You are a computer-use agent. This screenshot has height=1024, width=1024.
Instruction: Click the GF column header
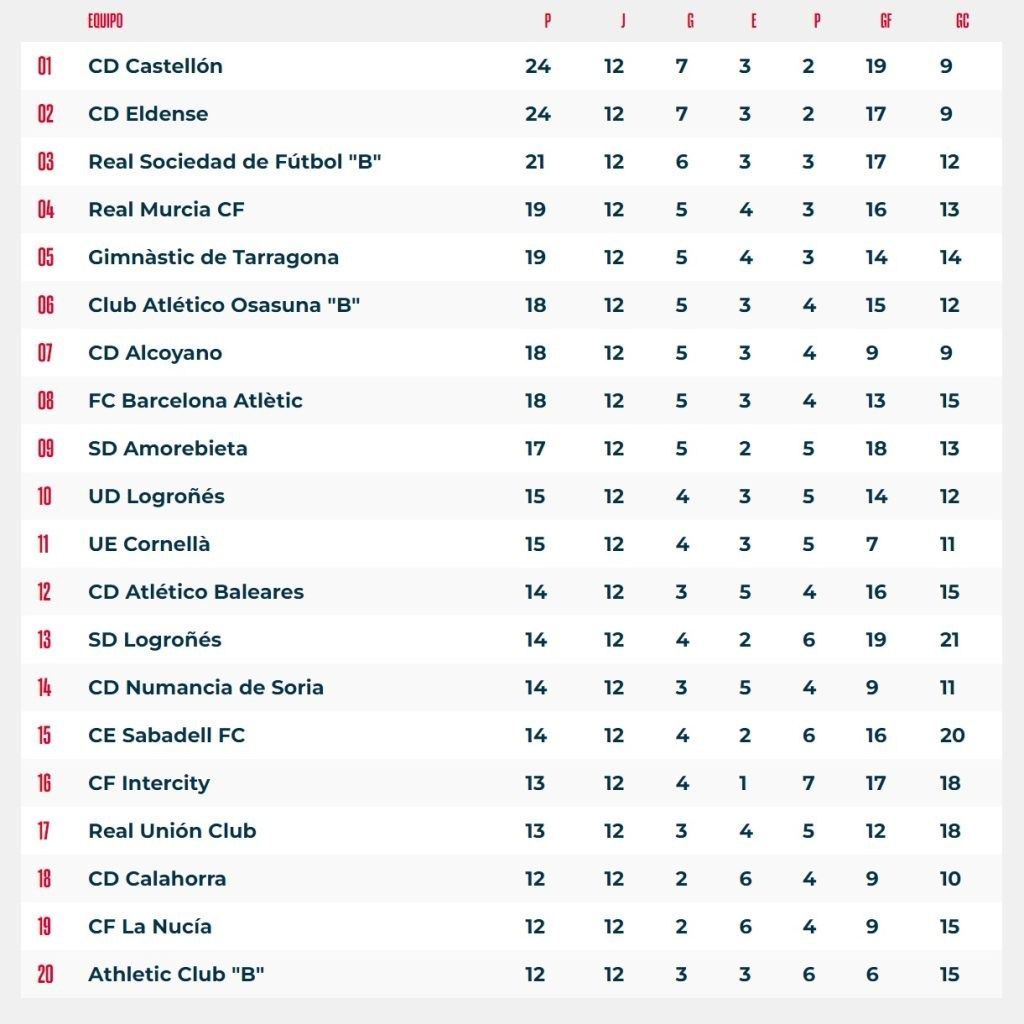tap(886, 21)
